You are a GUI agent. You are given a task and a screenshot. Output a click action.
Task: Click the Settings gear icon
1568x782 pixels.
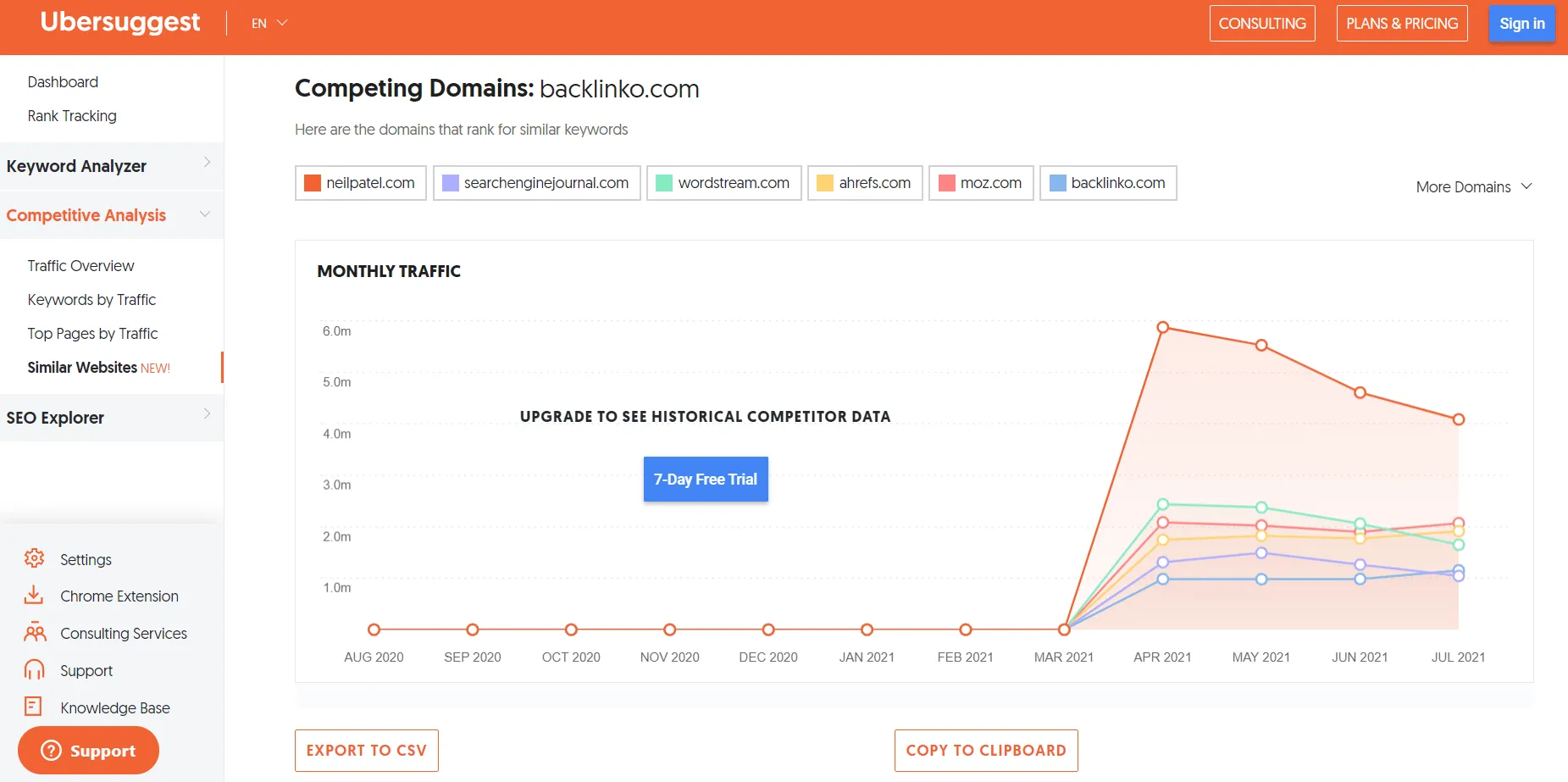pyautogui.click(x=34, y=558)
